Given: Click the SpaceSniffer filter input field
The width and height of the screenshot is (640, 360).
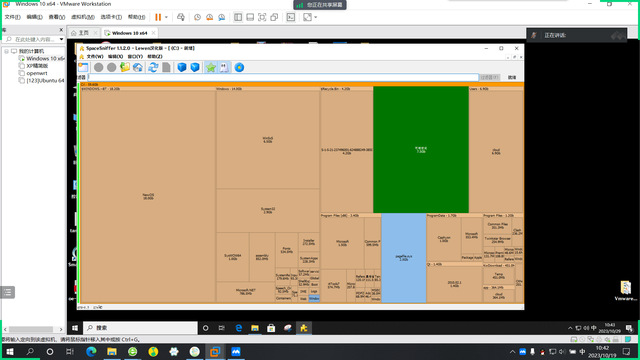Looking at the screenshot, I should pos(283,77).
